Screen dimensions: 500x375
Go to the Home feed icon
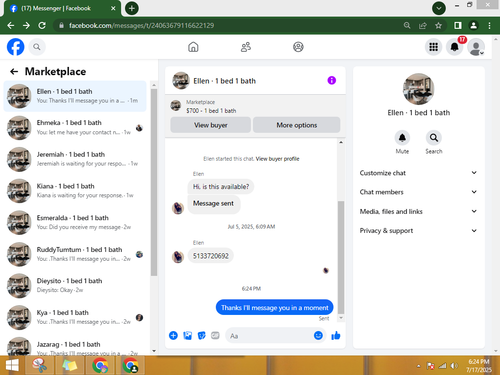click(193, 47)
